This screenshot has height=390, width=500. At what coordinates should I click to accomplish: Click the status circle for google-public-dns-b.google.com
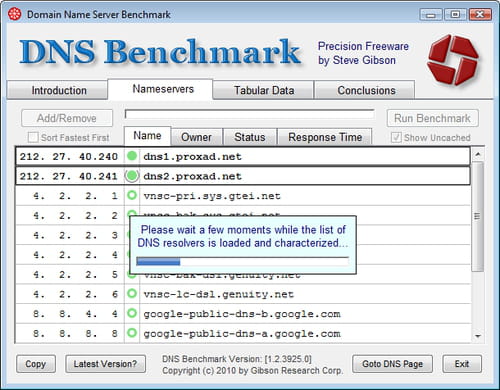132,313
